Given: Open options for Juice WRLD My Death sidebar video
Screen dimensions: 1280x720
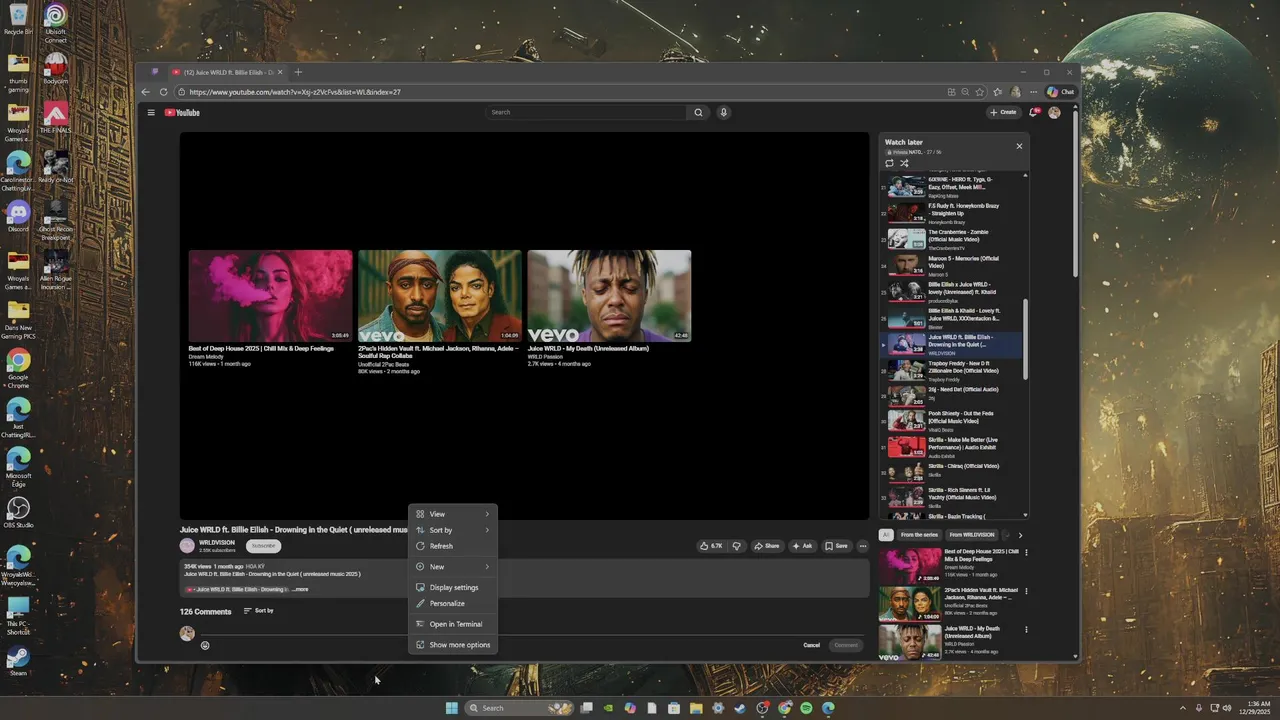Looking at the screenshot, I should (x=1026, y=630).
